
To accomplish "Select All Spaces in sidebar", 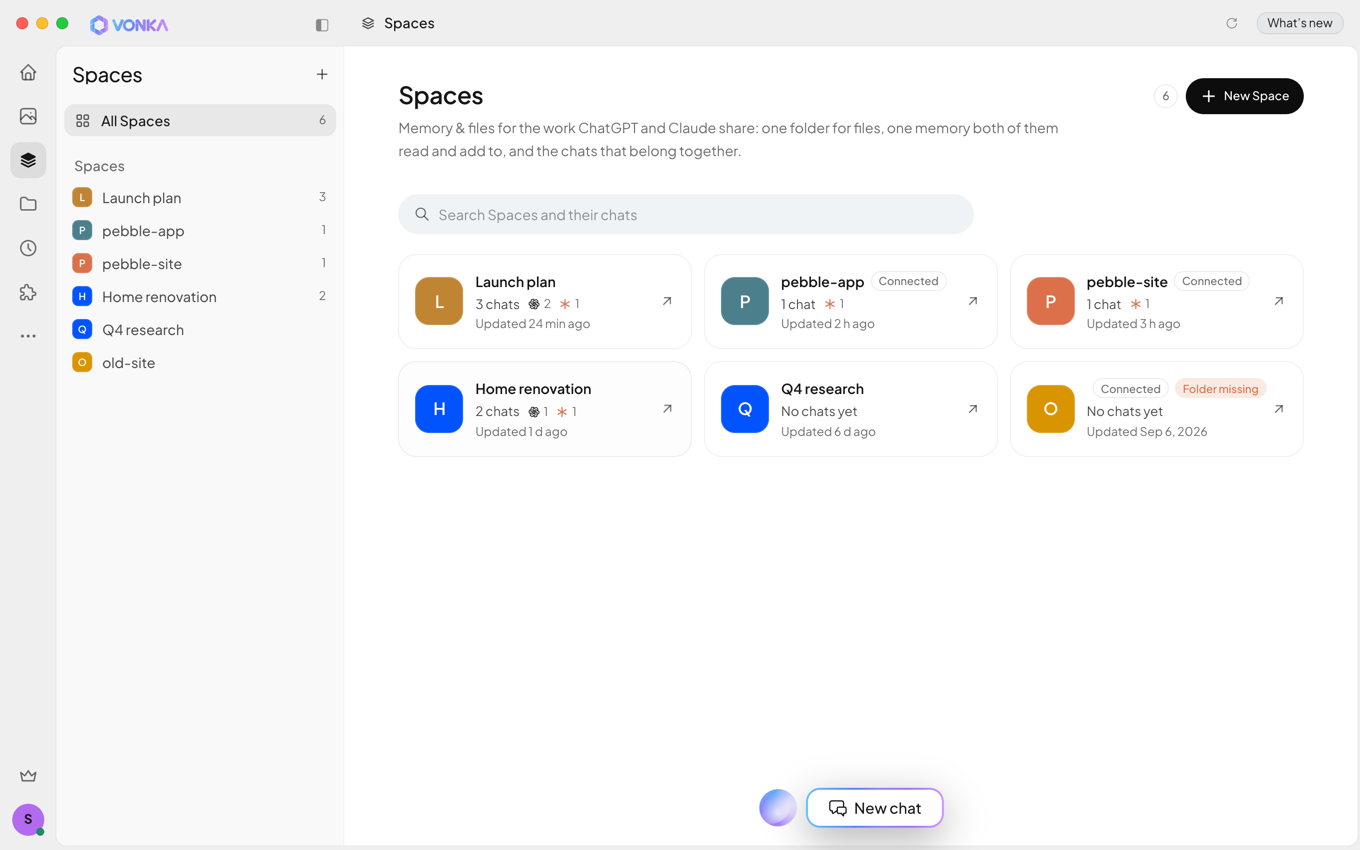I will point(200,120).
